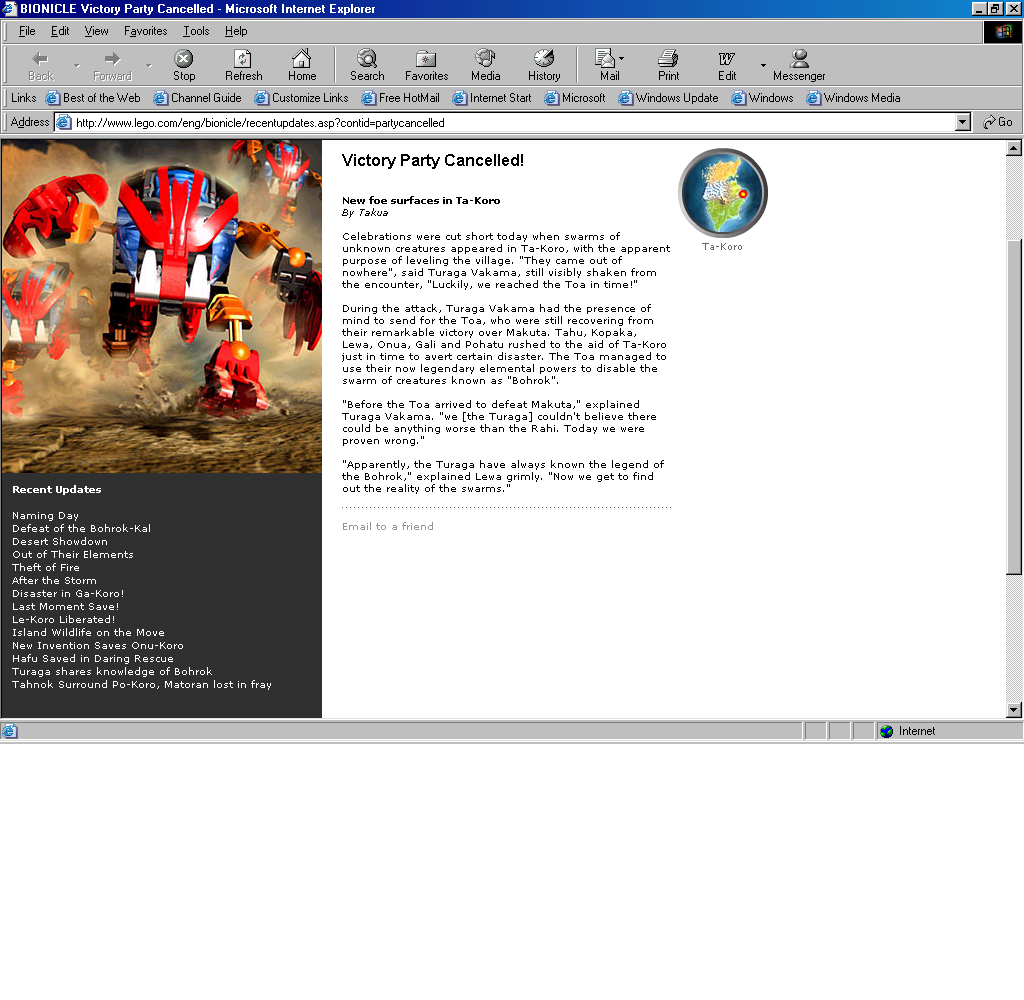The height and width of the screenshot is (1000, 1024).
Task: Open Best of the Web link
Action: (93, 98)
